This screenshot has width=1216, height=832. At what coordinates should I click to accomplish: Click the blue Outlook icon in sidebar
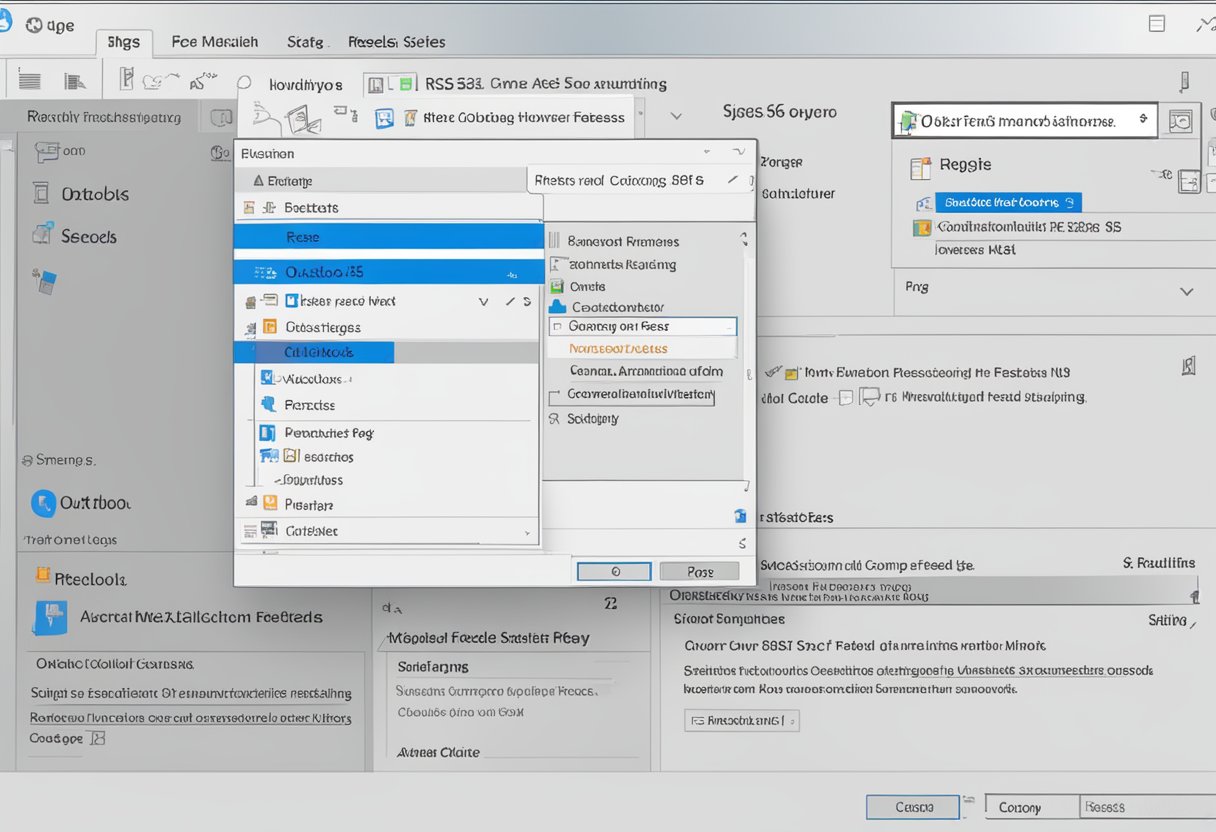(x=43, y=503)
